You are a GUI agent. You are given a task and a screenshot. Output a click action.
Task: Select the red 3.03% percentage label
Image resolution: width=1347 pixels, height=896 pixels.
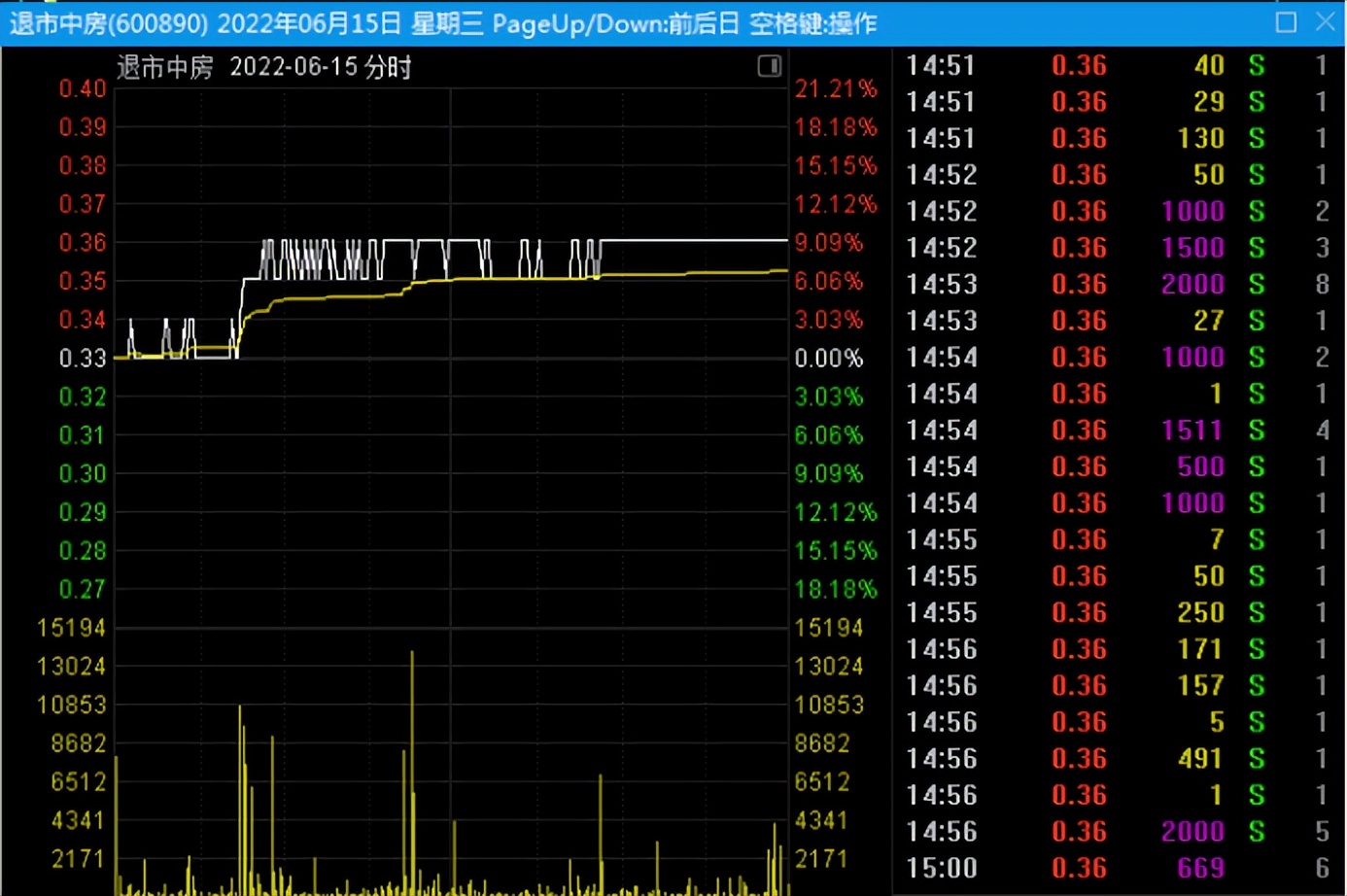829,320
